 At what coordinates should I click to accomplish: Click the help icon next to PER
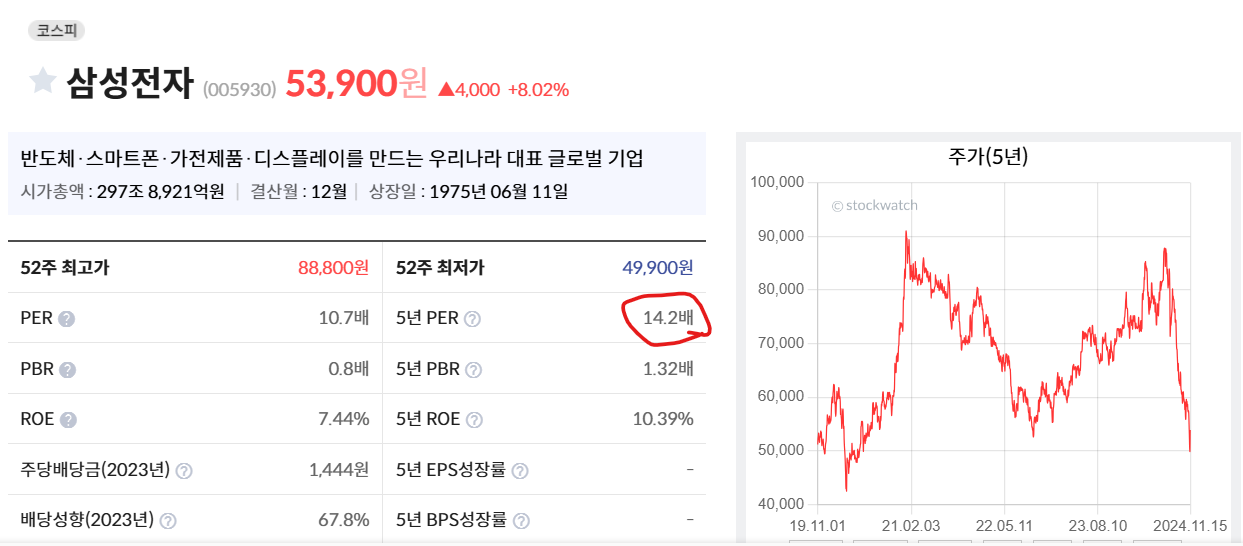tap(67, 319)
